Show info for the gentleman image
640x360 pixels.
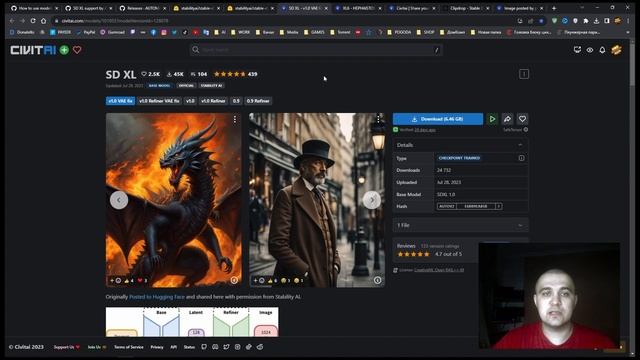tap(378, 280)
